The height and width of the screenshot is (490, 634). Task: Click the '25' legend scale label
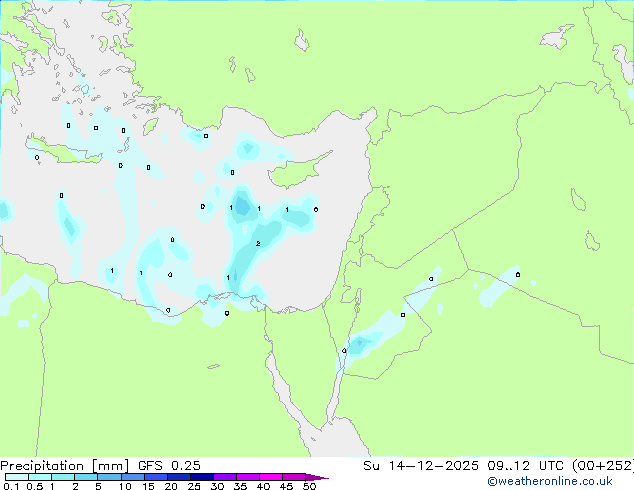click(194, 486)
